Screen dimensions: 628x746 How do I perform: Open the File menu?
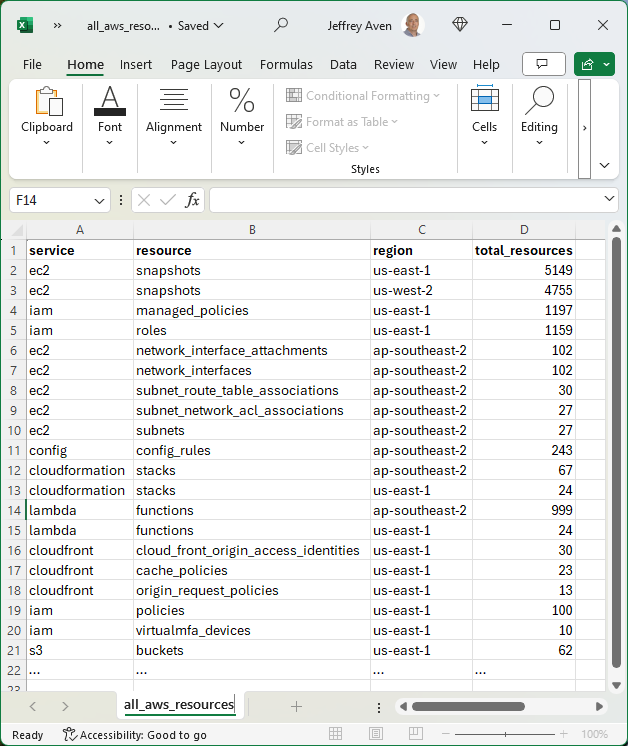32,64
